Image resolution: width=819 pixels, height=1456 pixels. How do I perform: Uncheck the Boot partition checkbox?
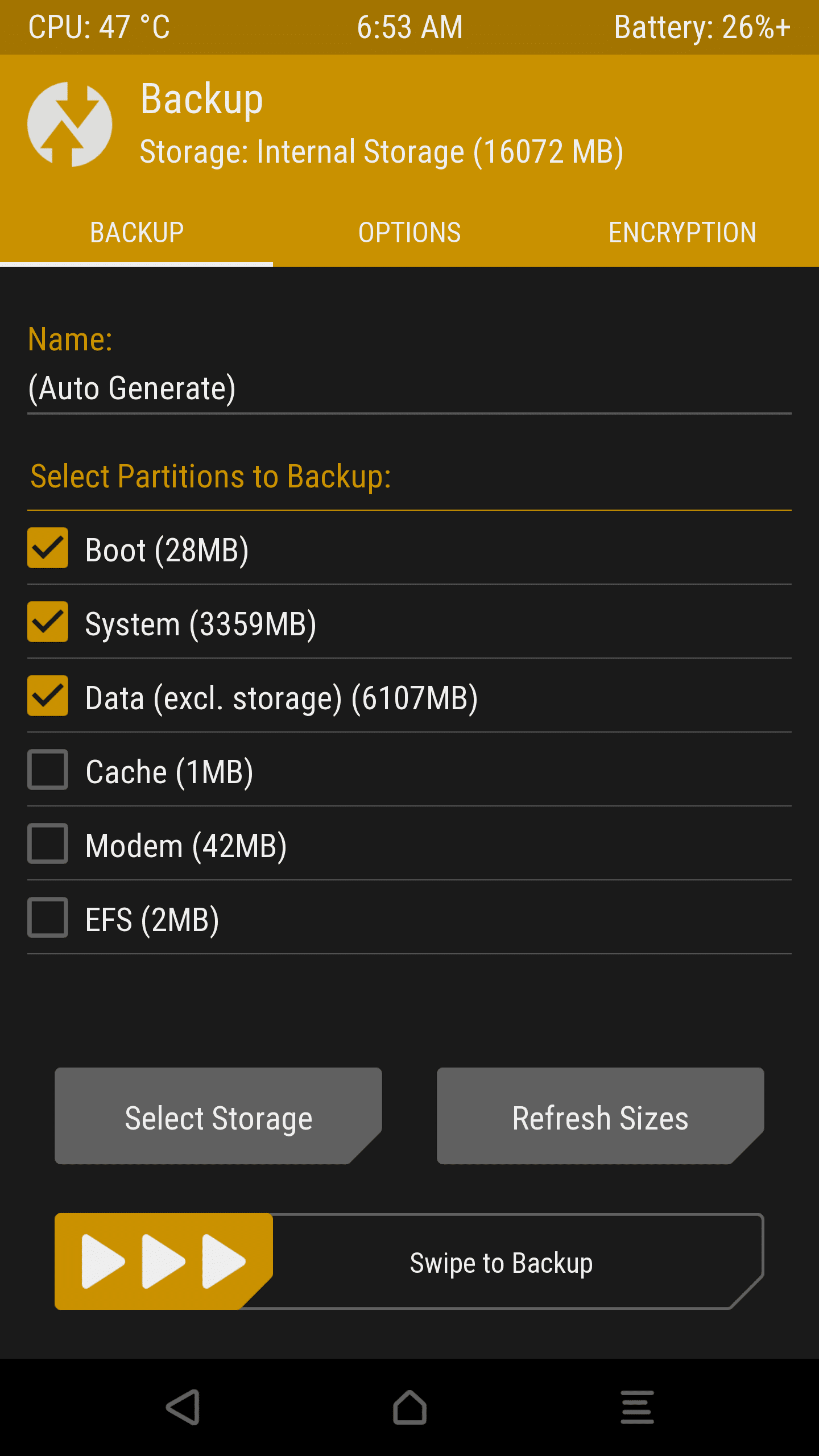pyautogui.click(x=48, y=548)
